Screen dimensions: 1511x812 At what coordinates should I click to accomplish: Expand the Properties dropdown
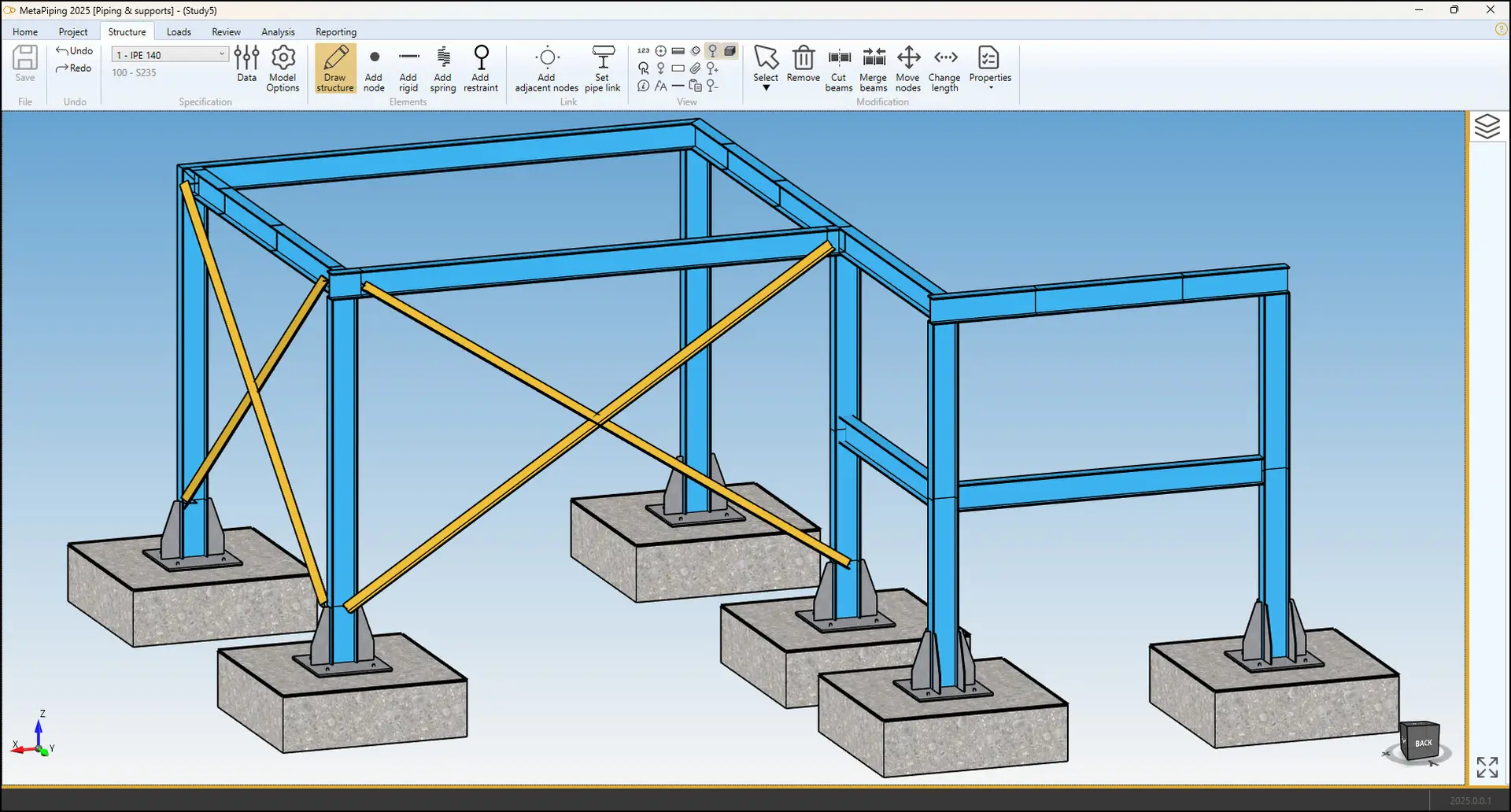coord(990,87)
